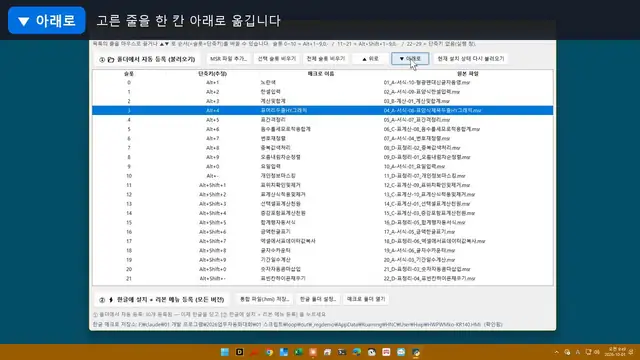
Task: Select the row with shortcut Alt+Shift+-
Action: [322, 279]
